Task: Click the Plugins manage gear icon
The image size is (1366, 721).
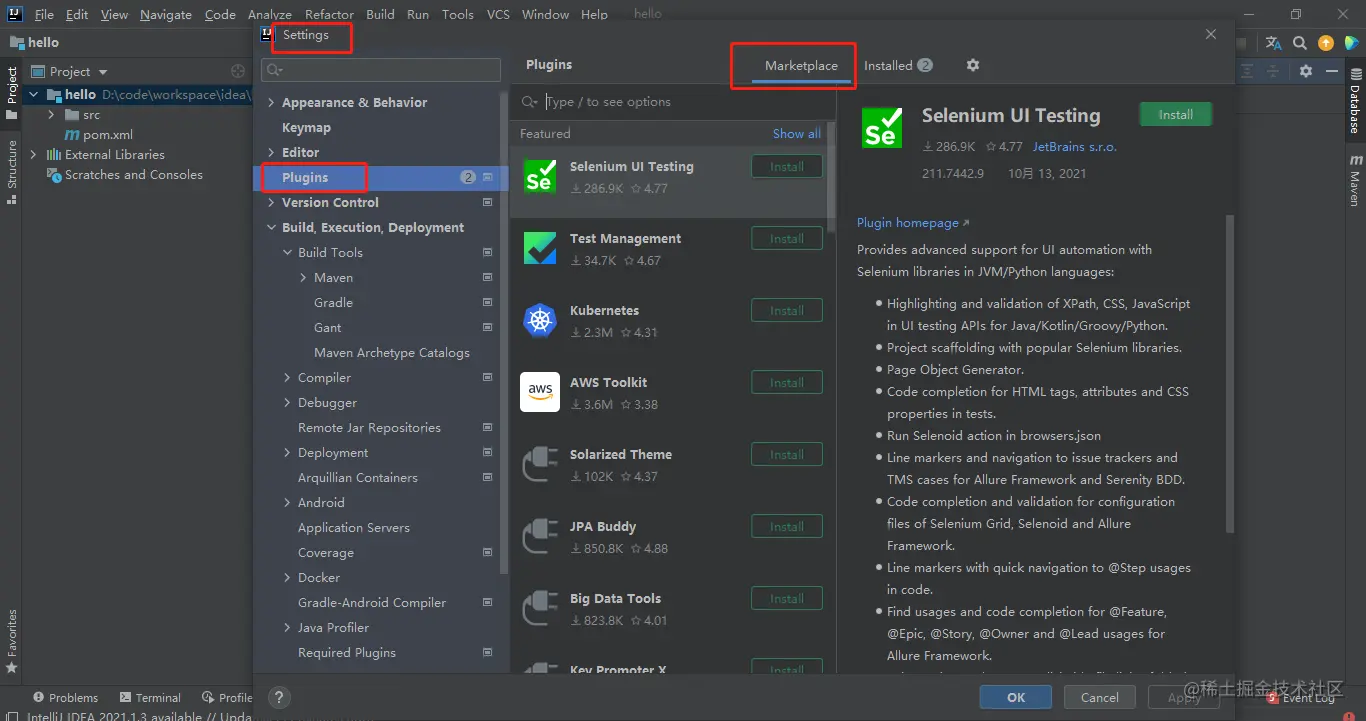Action: pyautogui.click(x=973, y=65)
